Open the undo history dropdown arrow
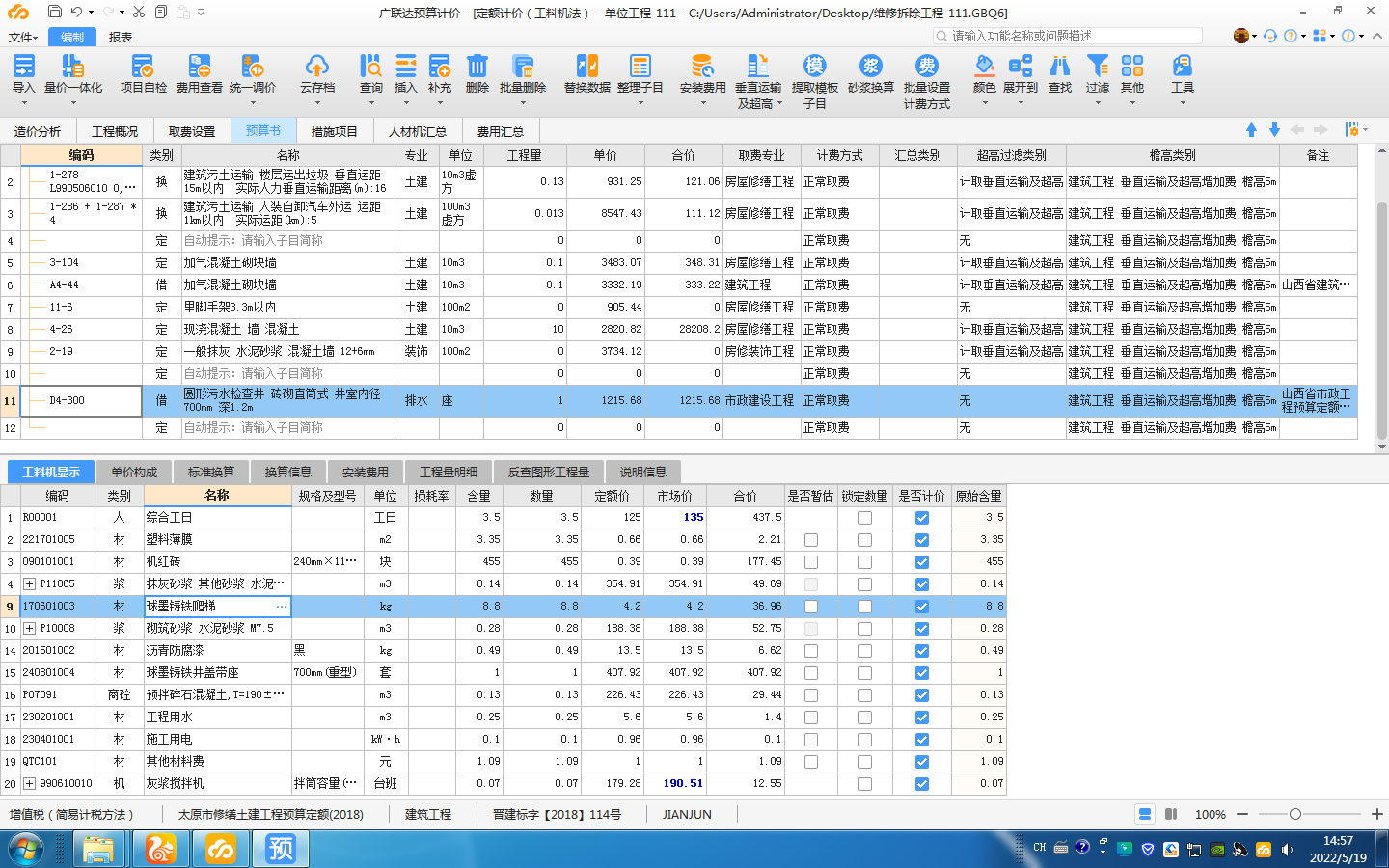 point(91,13)
